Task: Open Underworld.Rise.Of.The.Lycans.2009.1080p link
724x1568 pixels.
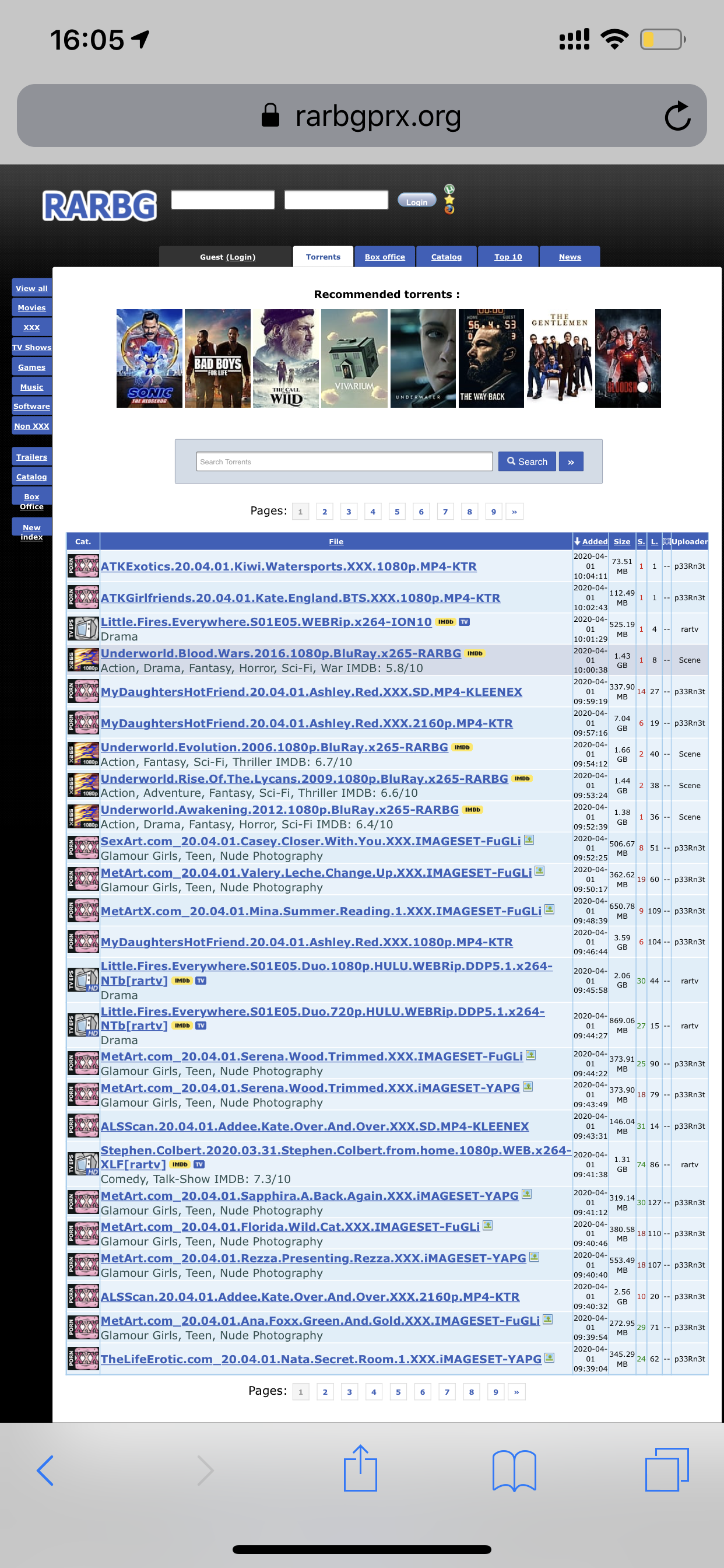Action: (304, 778)
